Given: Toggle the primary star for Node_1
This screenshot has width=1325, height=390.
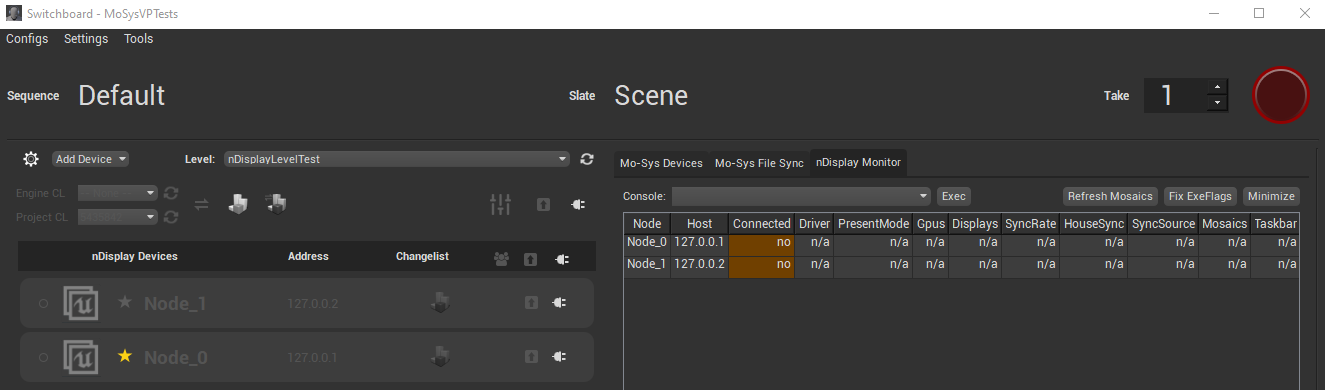Looking at the screenshot, I should [125, 302].
